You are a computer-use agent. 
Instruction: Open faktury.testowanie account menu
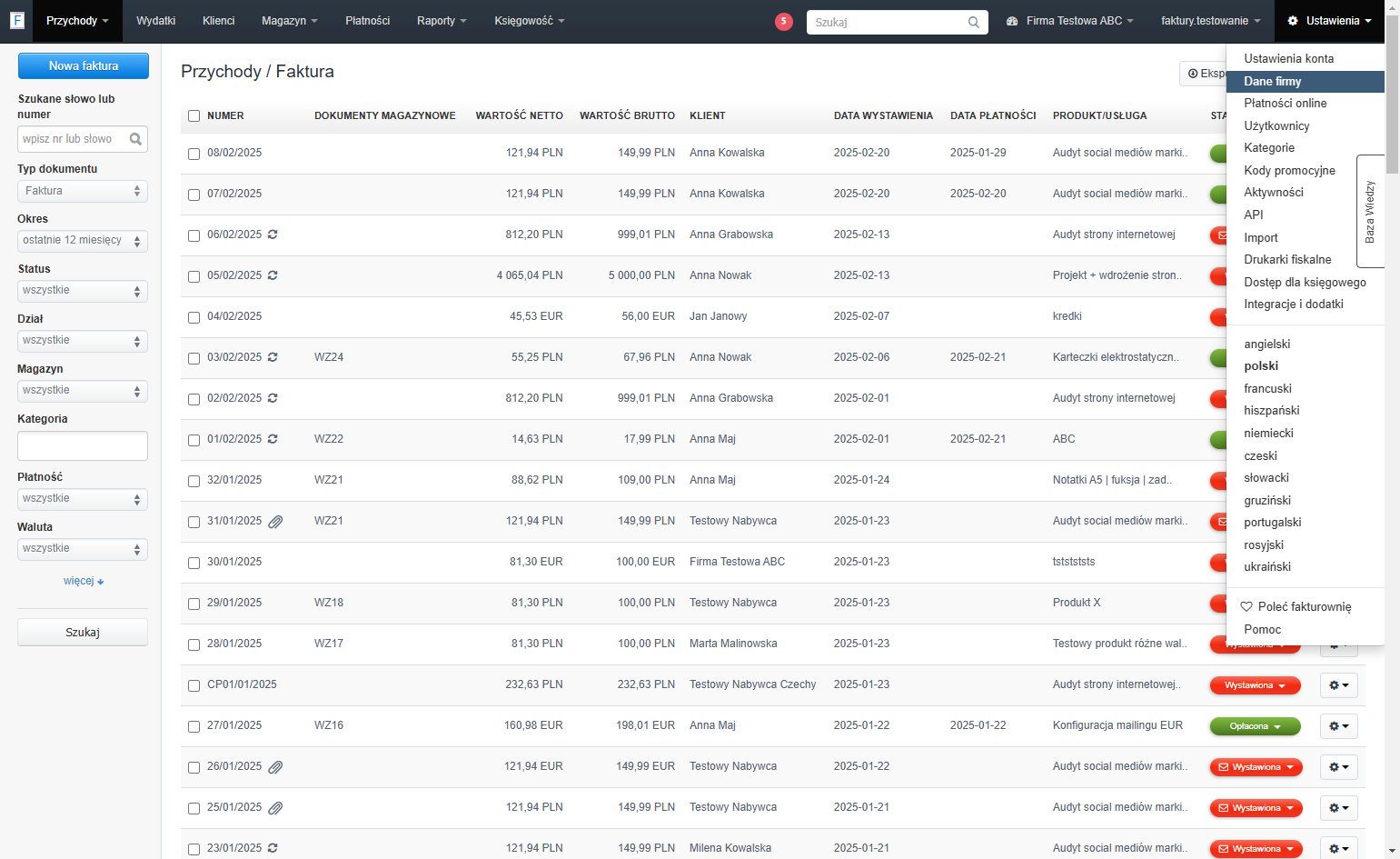1211,21
